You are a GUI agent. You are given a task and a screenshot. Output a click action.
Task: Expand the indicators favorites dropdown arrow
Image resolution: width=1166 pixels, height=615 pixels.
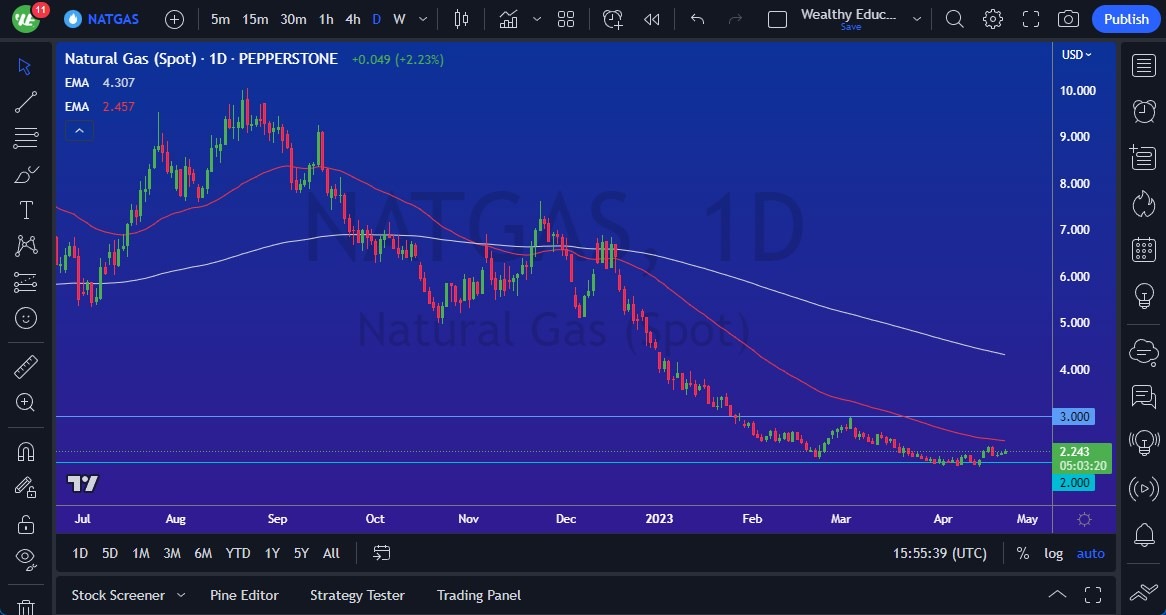pos(537,19)
